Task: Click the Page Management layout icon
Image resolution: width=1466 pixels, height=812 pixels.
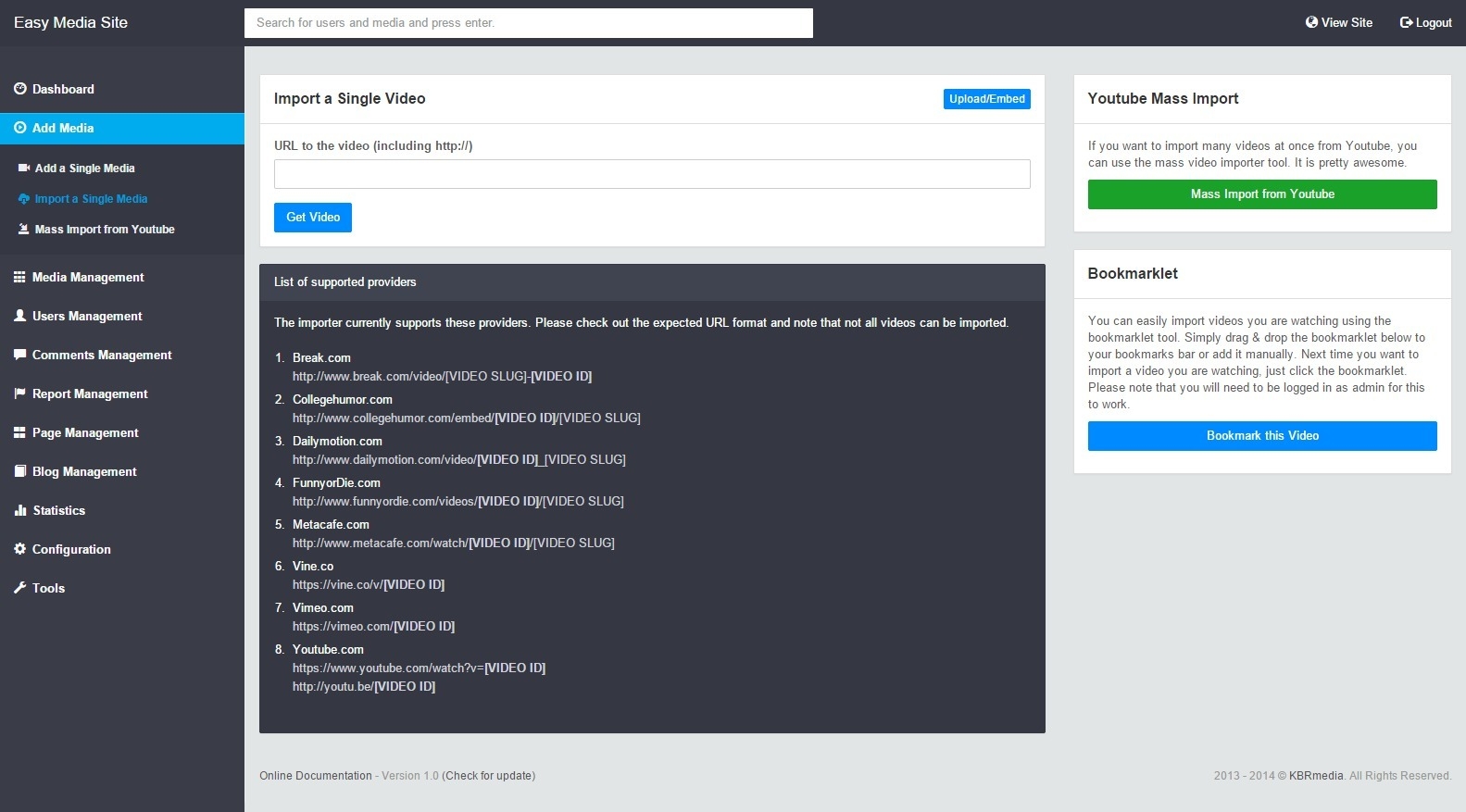Action: [19, 432]
